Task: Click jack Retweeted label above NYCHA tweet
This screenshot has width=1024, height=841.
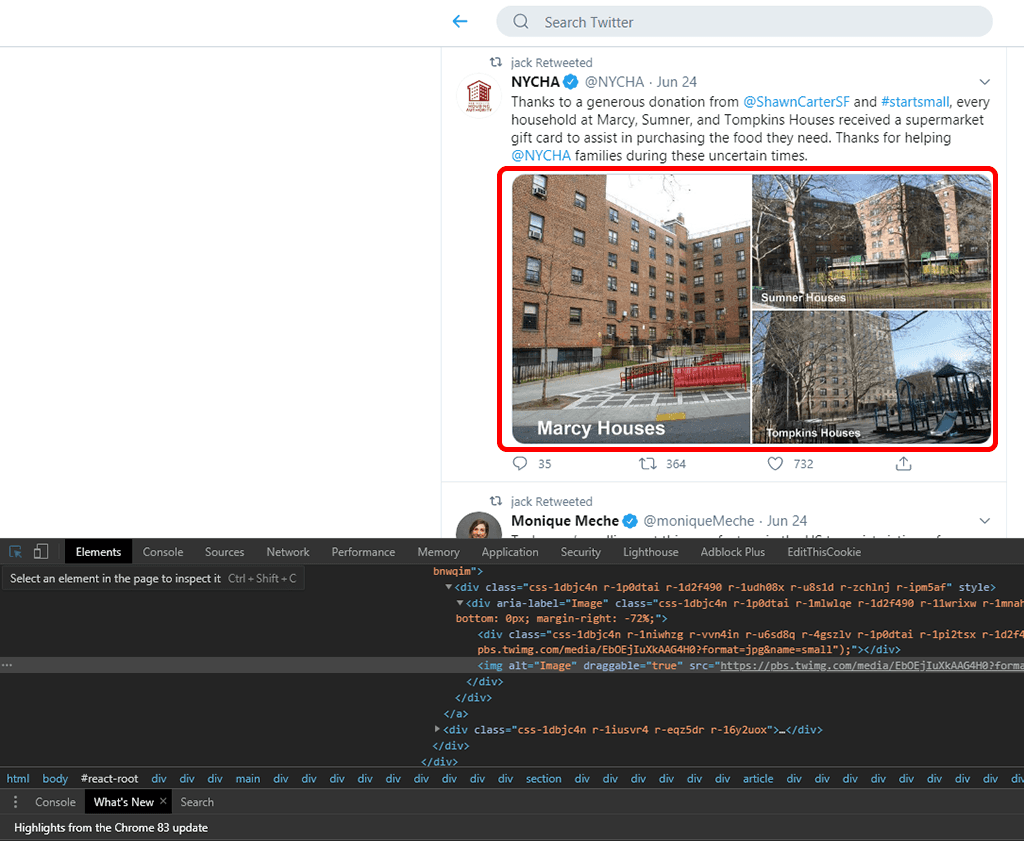Action: [x=551, y=63]
